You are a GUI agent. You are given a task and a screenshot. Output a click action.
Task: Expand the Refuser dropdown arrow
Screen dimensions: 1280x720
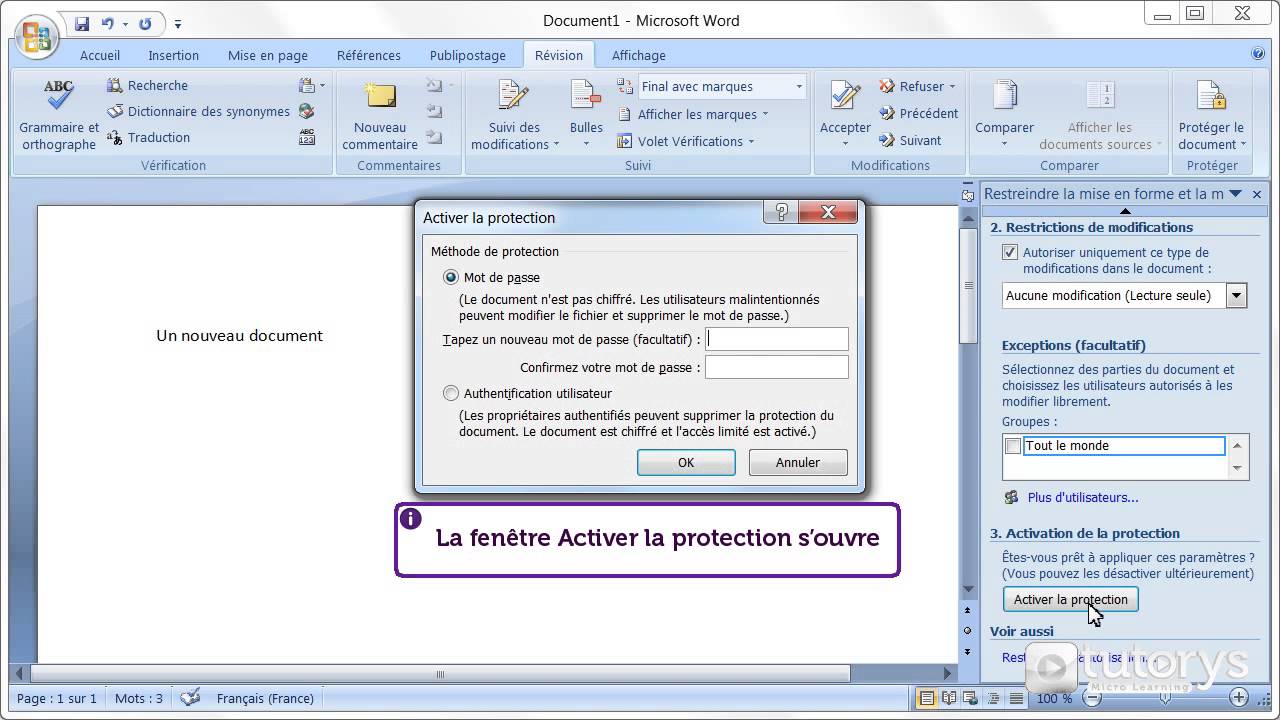[x=952, y=87]
